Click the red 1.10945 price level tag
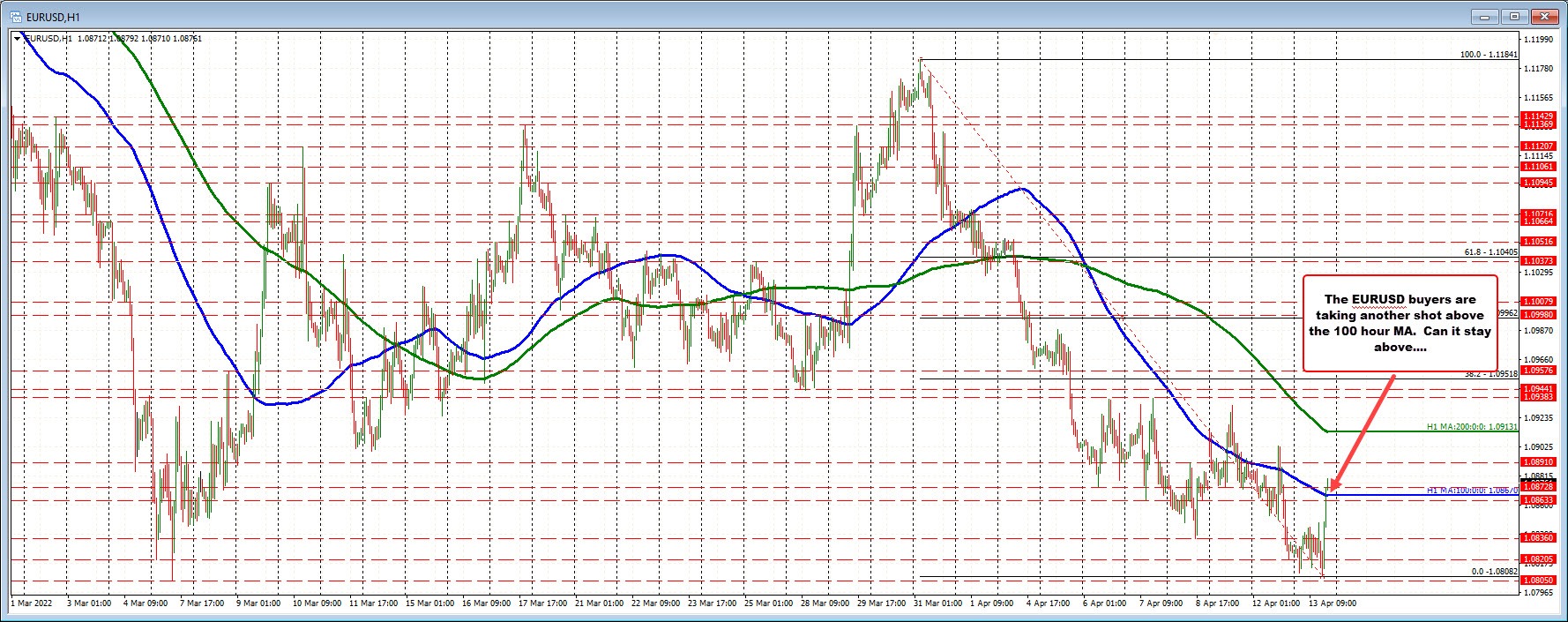 point(1540,183)
